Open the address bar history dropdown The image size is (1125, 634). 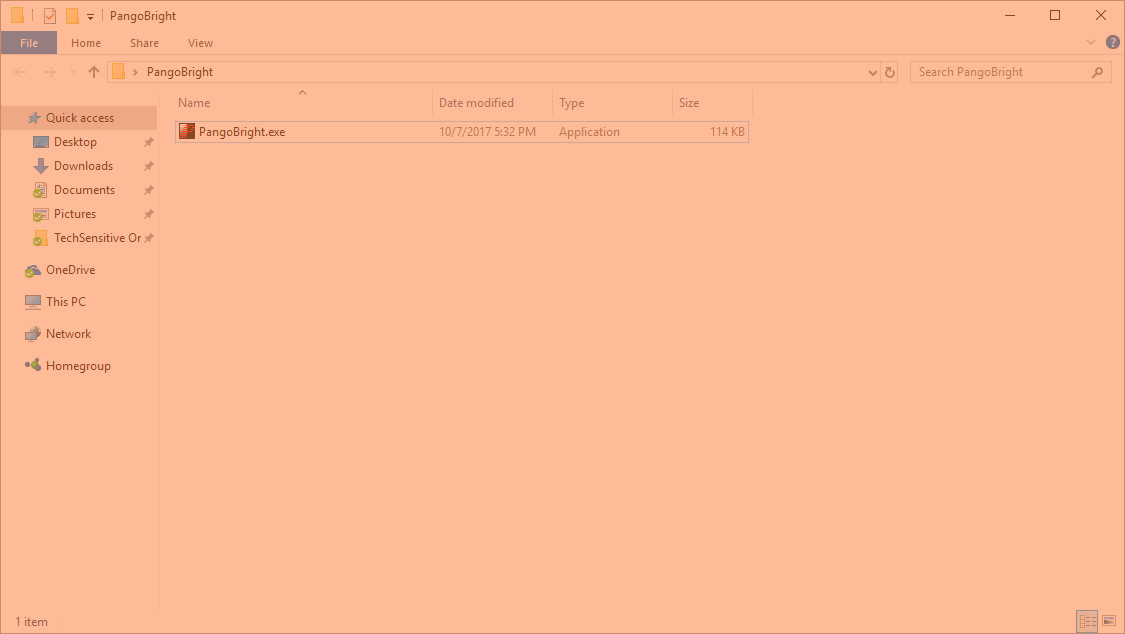873,72
